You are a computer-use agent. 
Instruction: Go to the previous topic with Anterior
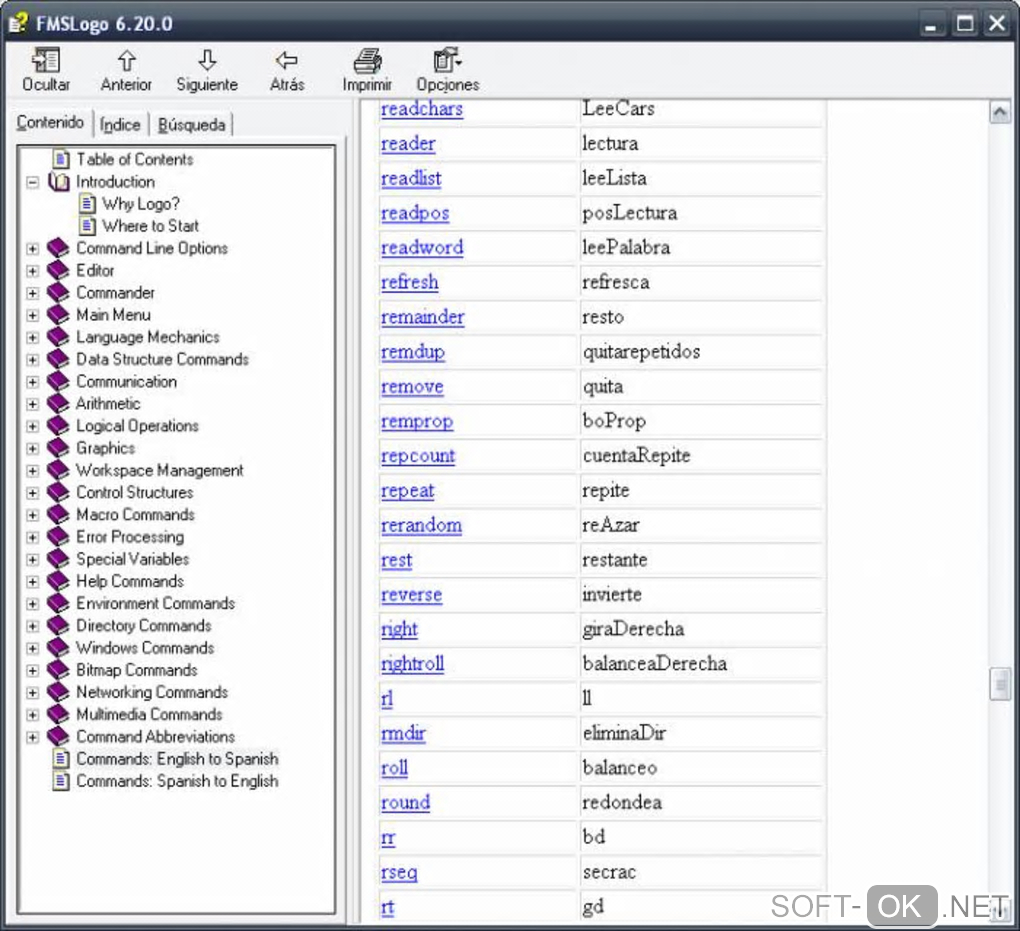tap(126, 69)
